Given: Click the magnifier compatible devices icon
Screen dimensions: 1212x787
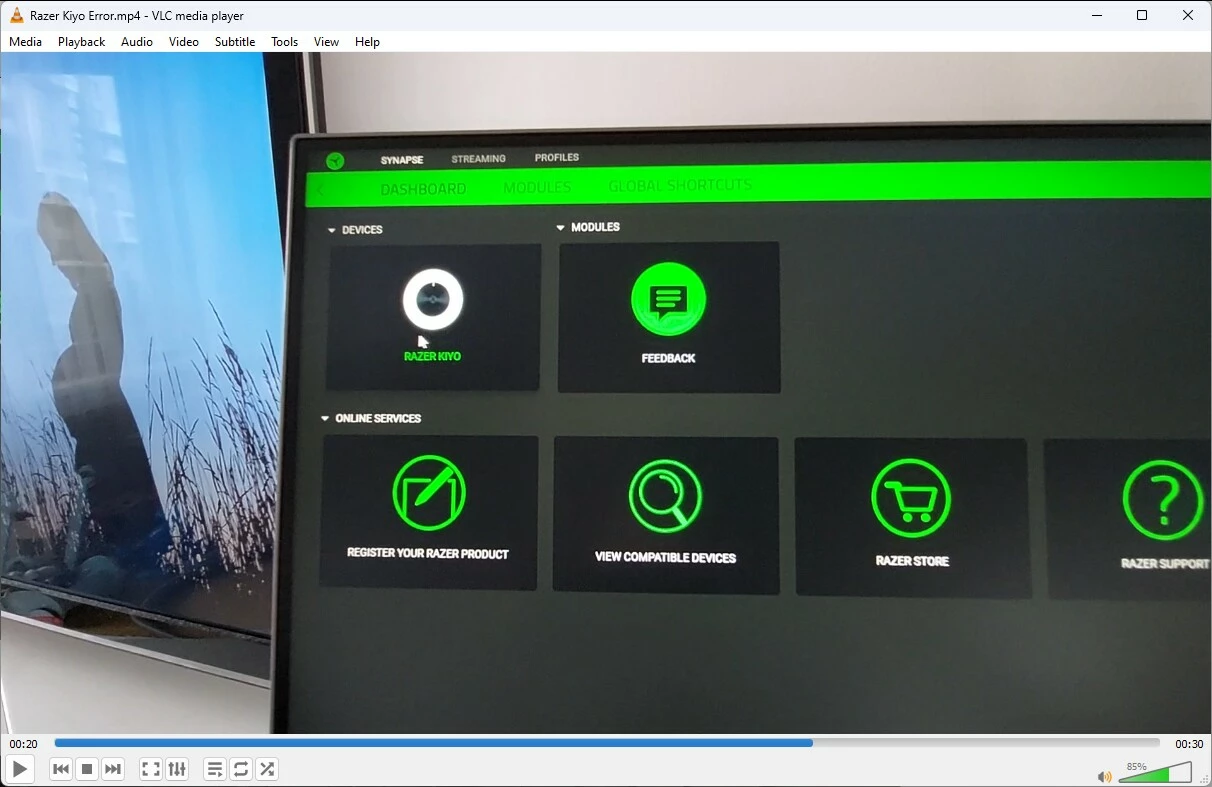Looking at the screenshot, I should tap(665, 496).
